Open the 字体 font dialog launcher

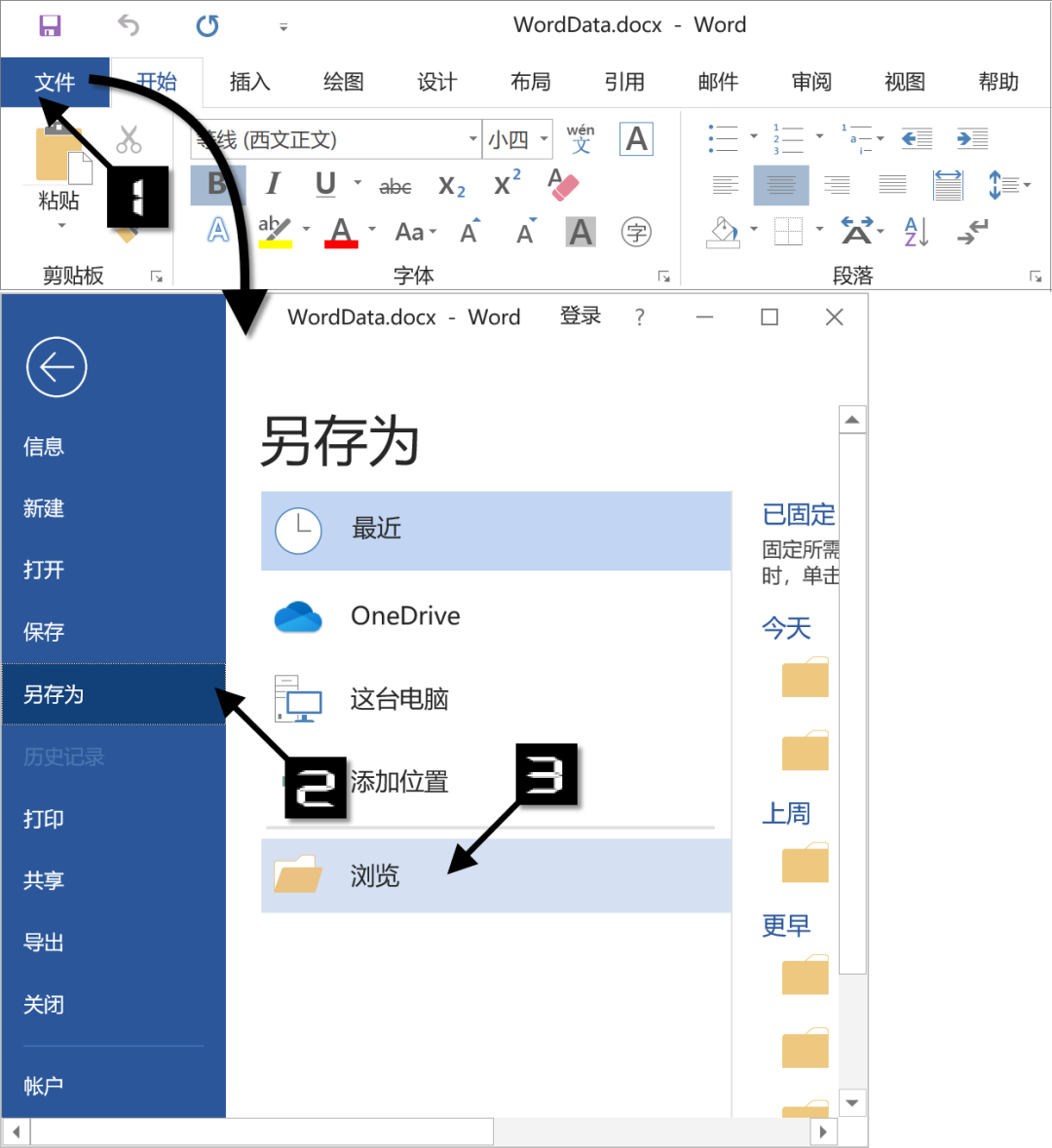pyautogui.click(x=663, y=277)
